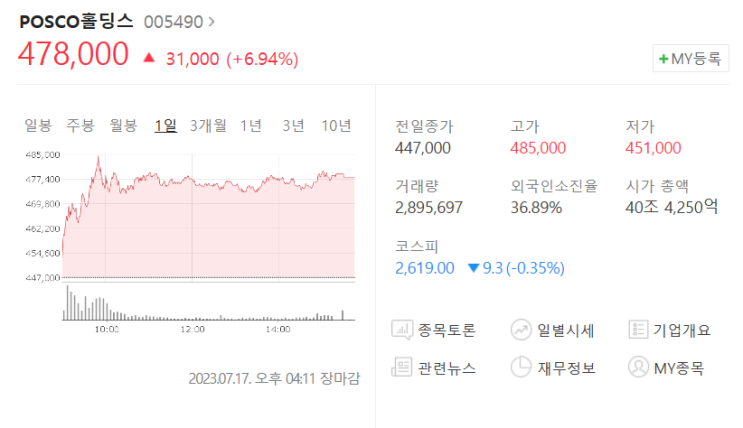
Task: Select the 1일 chart period
Action: pyautogui.click(x=165, y=125)
